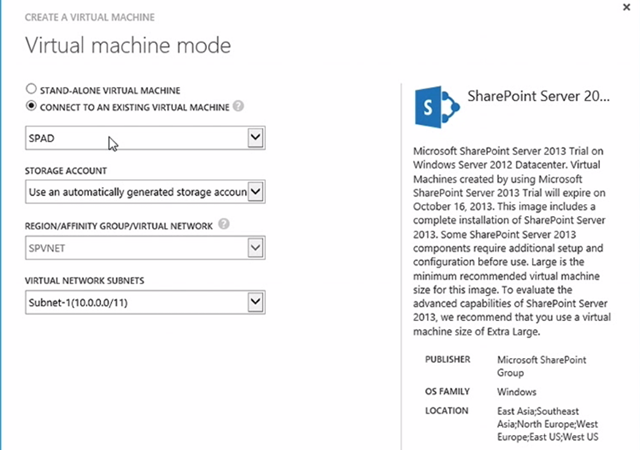Screen dimensions: 640x450
Task: Expand the Storage Account dropdown arrow
Action: (256, 192)
